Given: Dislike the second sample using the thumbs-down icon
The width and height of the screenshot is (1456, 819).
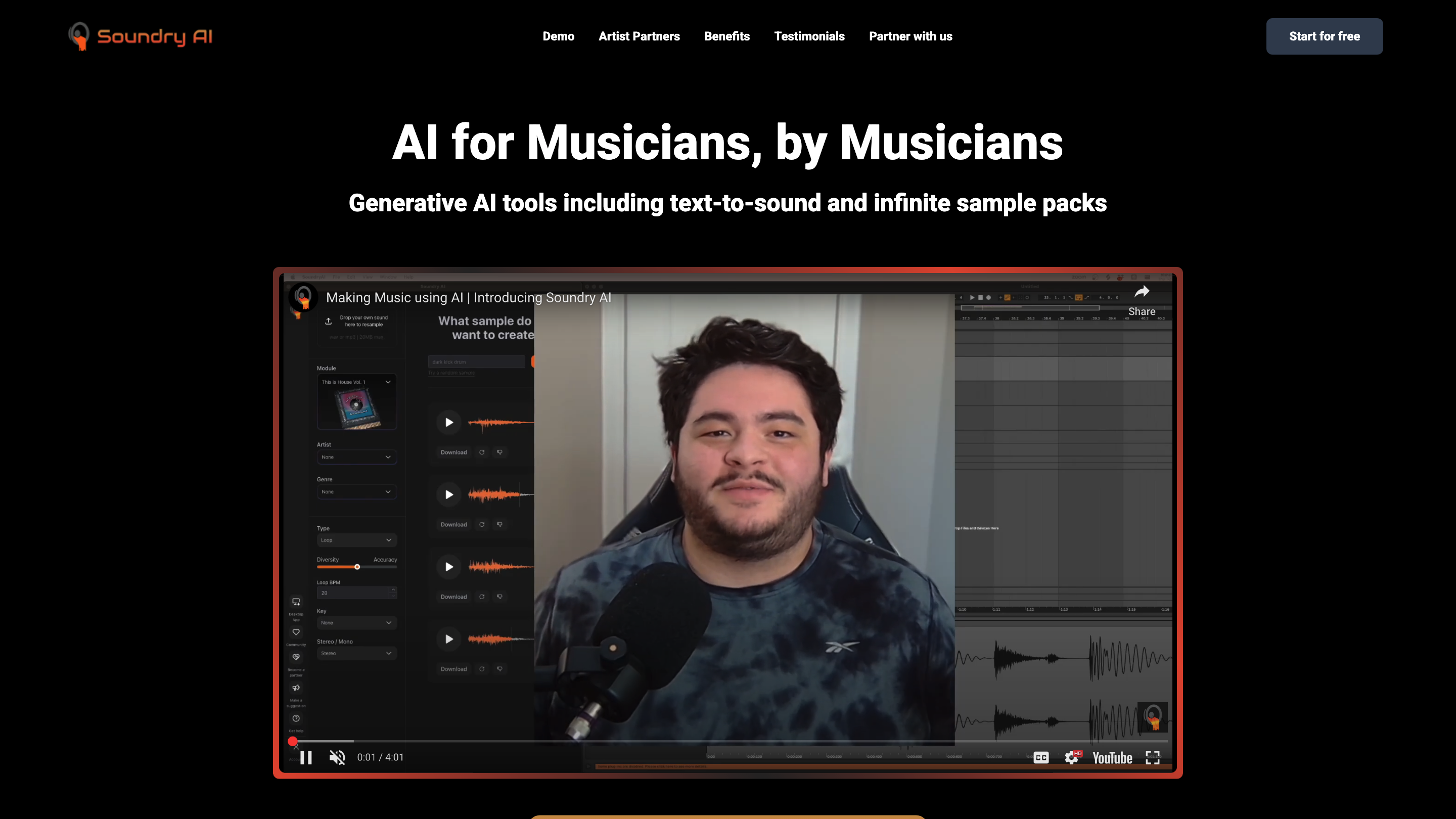Looking at the screenshot, I should click(499, 525).
